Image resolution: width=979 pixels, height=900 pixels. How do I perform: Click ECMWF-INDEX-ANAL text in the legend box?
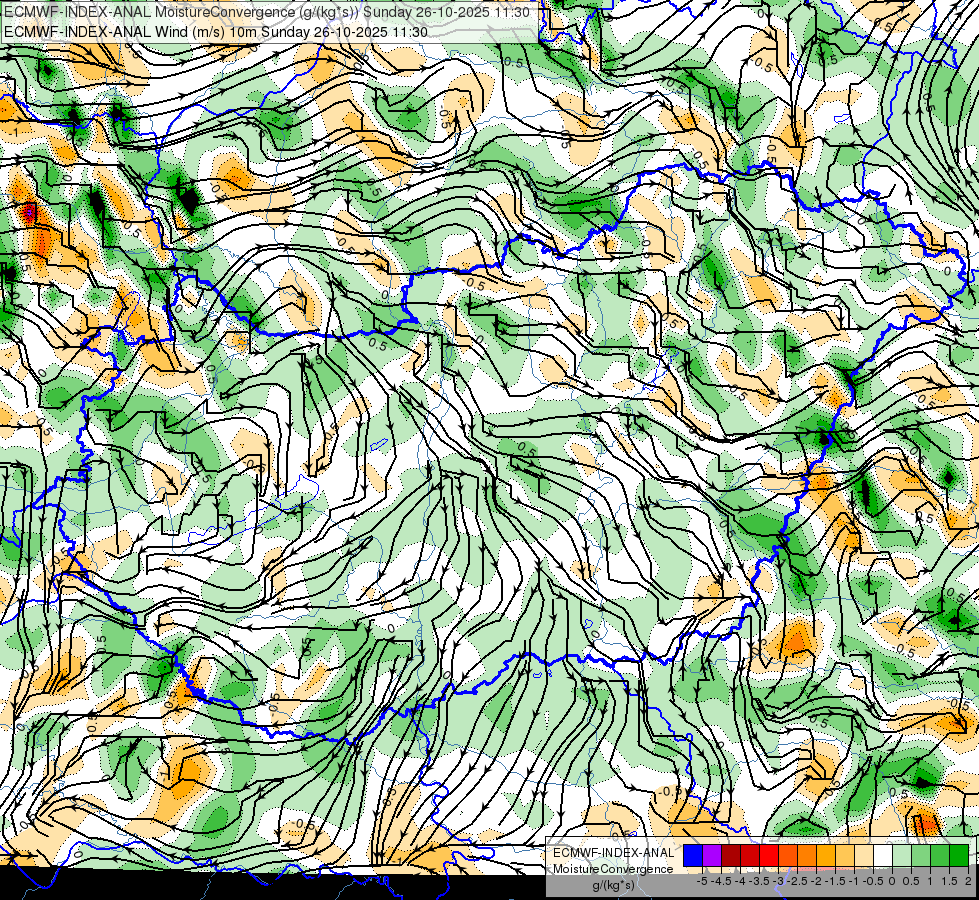pyautogui.click(x=614, y=853)
